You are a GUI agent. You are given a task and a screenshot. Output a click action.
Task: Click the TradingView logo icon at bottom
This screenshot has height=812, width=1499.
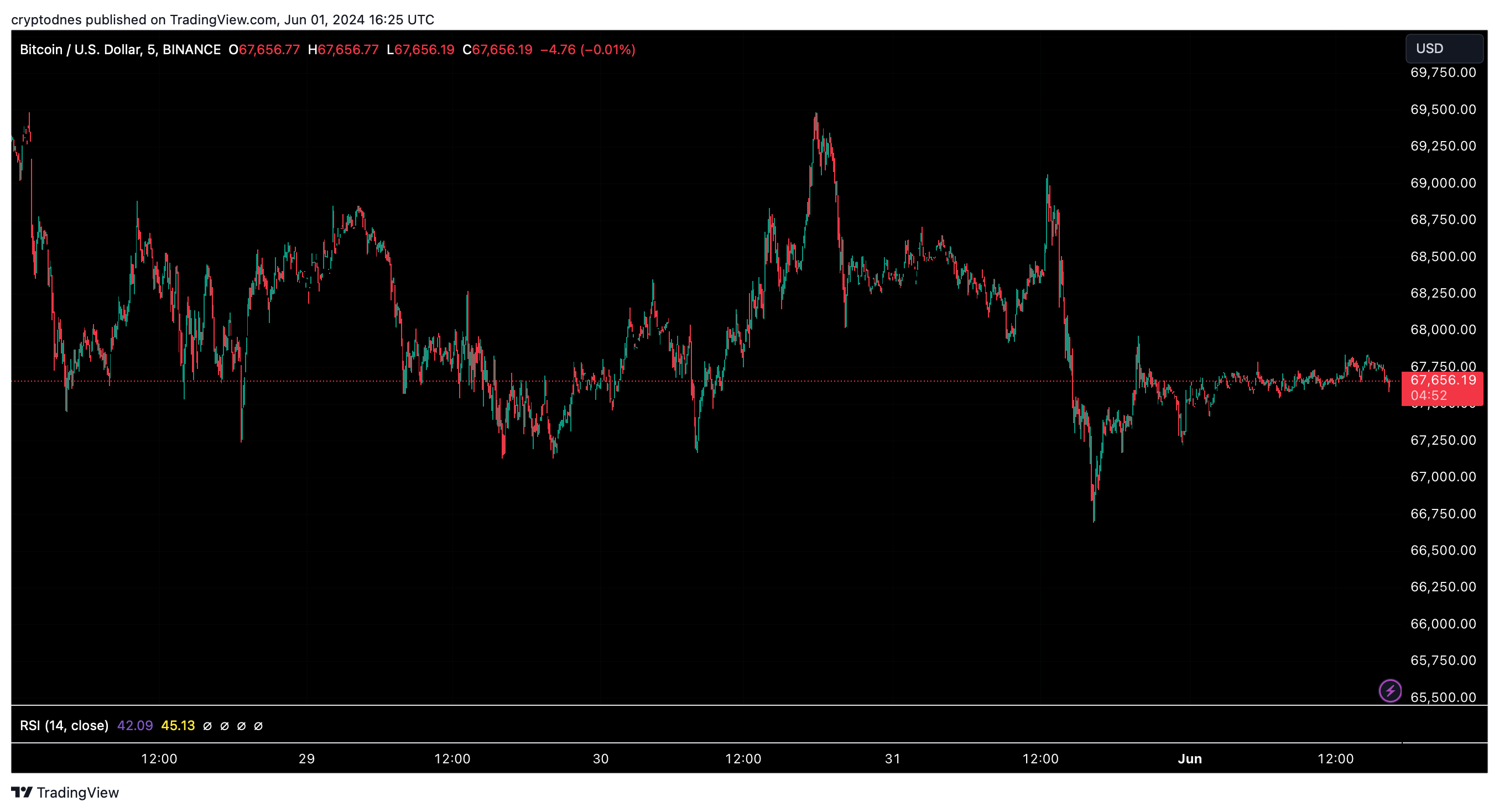click(22, 792)
